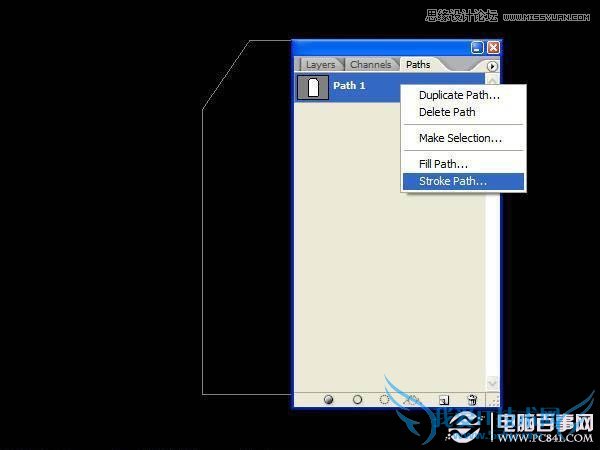Select the Paths tab
Screen dimensions: 600x450
click(x=418, y=65)
